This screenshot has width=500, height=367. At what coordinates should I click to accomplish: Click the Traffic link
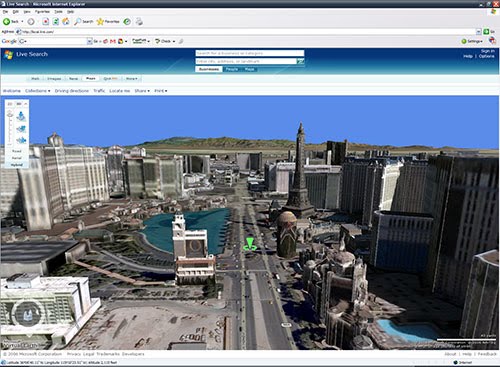99,91
